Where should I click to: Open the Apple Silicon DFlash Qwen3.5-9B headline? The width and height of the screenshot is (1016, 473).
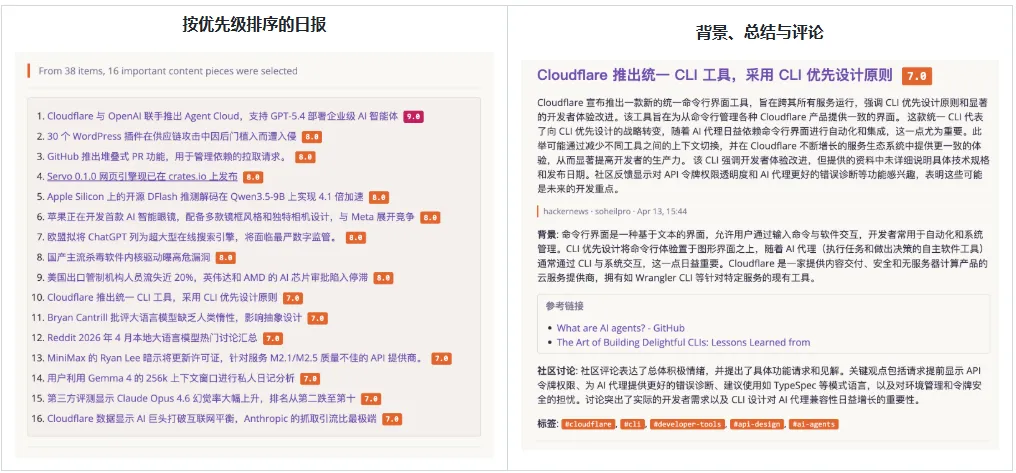point(205,197)
